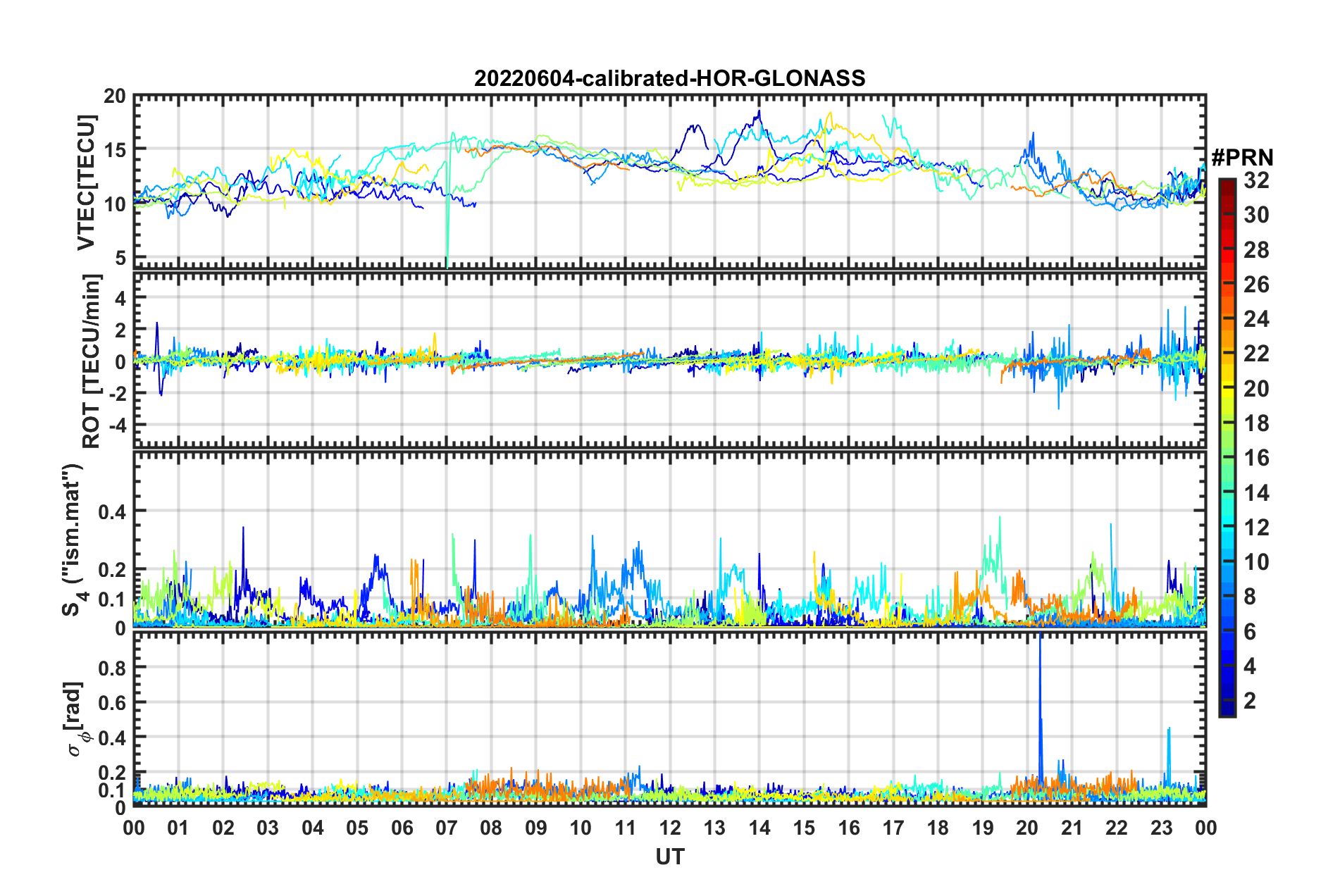Click UT axis tick label 11

click(x=626, y=828)
